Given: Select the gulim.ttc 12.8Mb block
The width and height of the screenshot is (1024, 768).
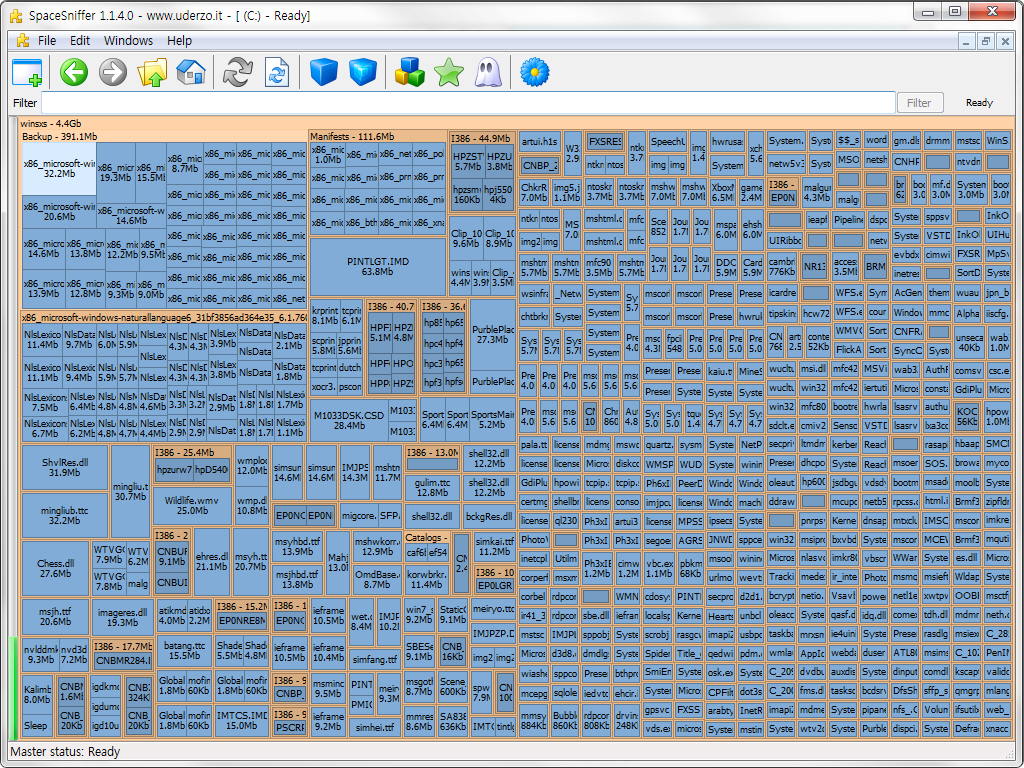Looking at the screenshot, I should click(432, 487).
